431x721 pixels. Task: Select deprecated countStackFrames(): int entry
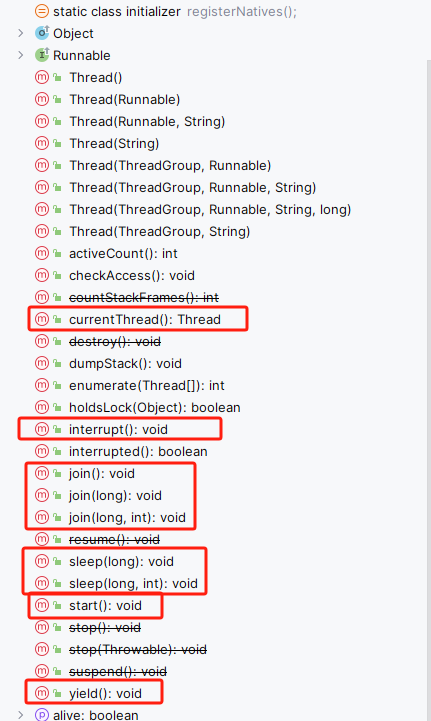144,298
